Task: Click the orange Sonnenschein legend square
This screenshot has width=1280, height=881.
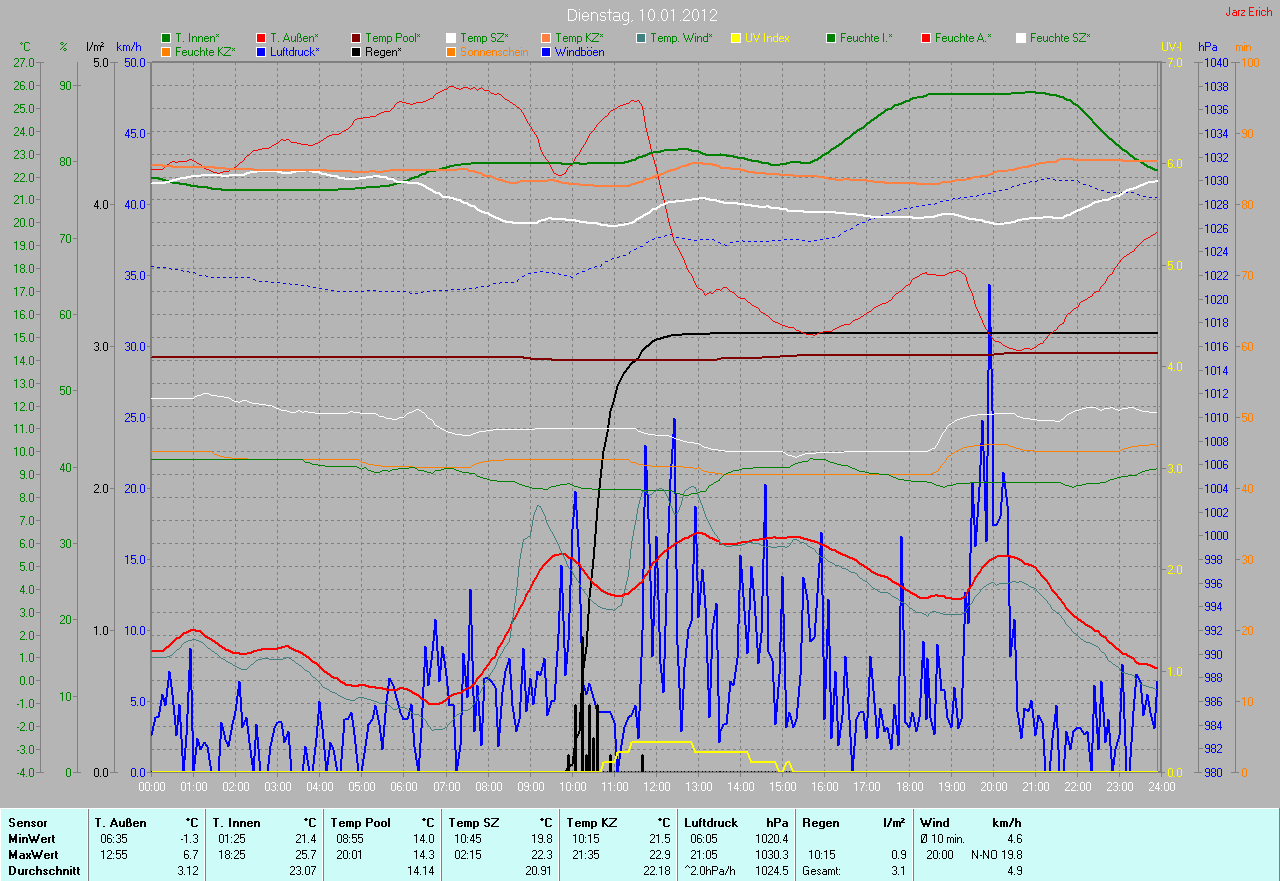Action: coord(451,51)
